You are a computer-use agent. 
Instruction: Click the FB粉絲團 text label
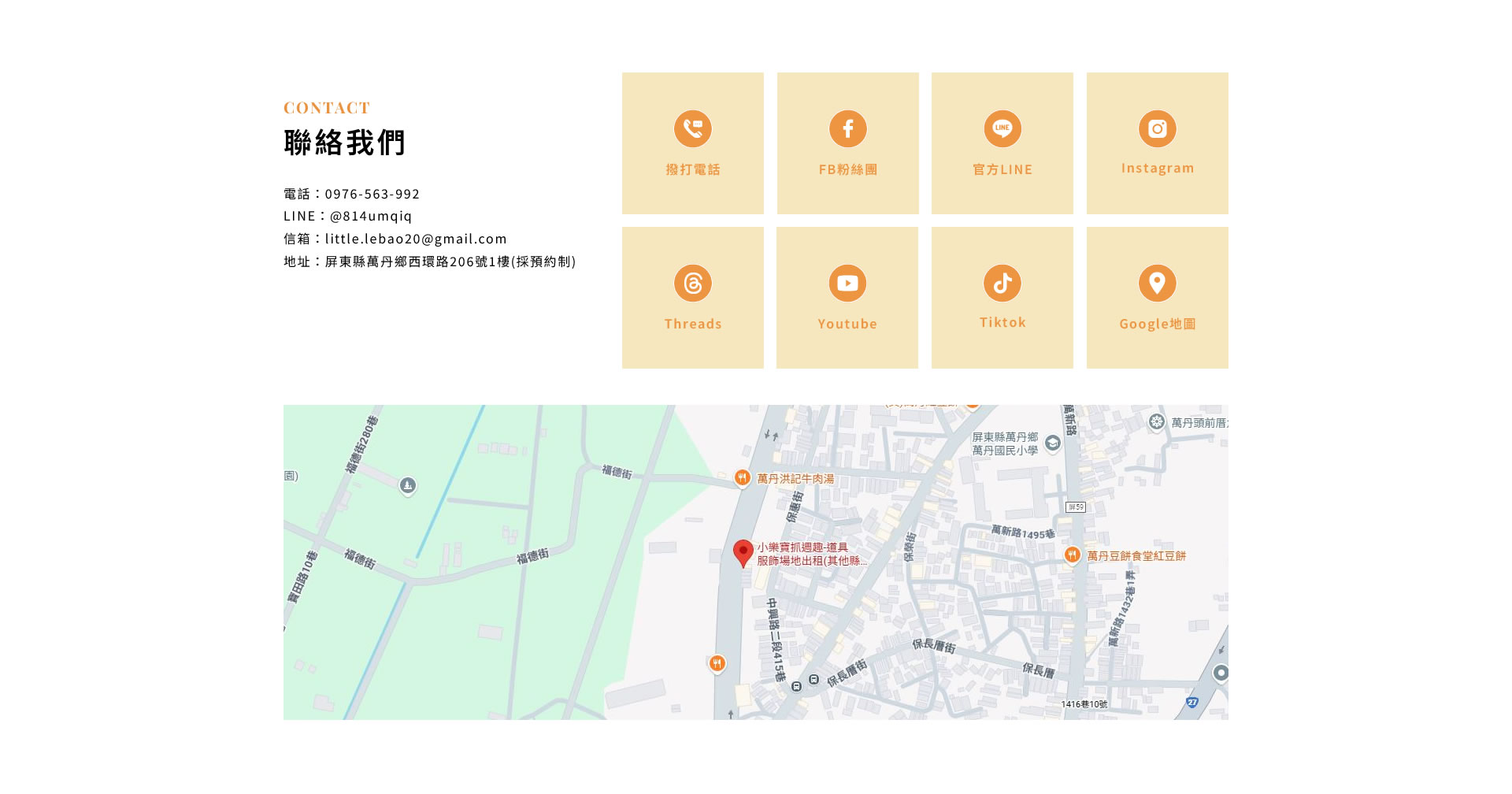[847, 169]
